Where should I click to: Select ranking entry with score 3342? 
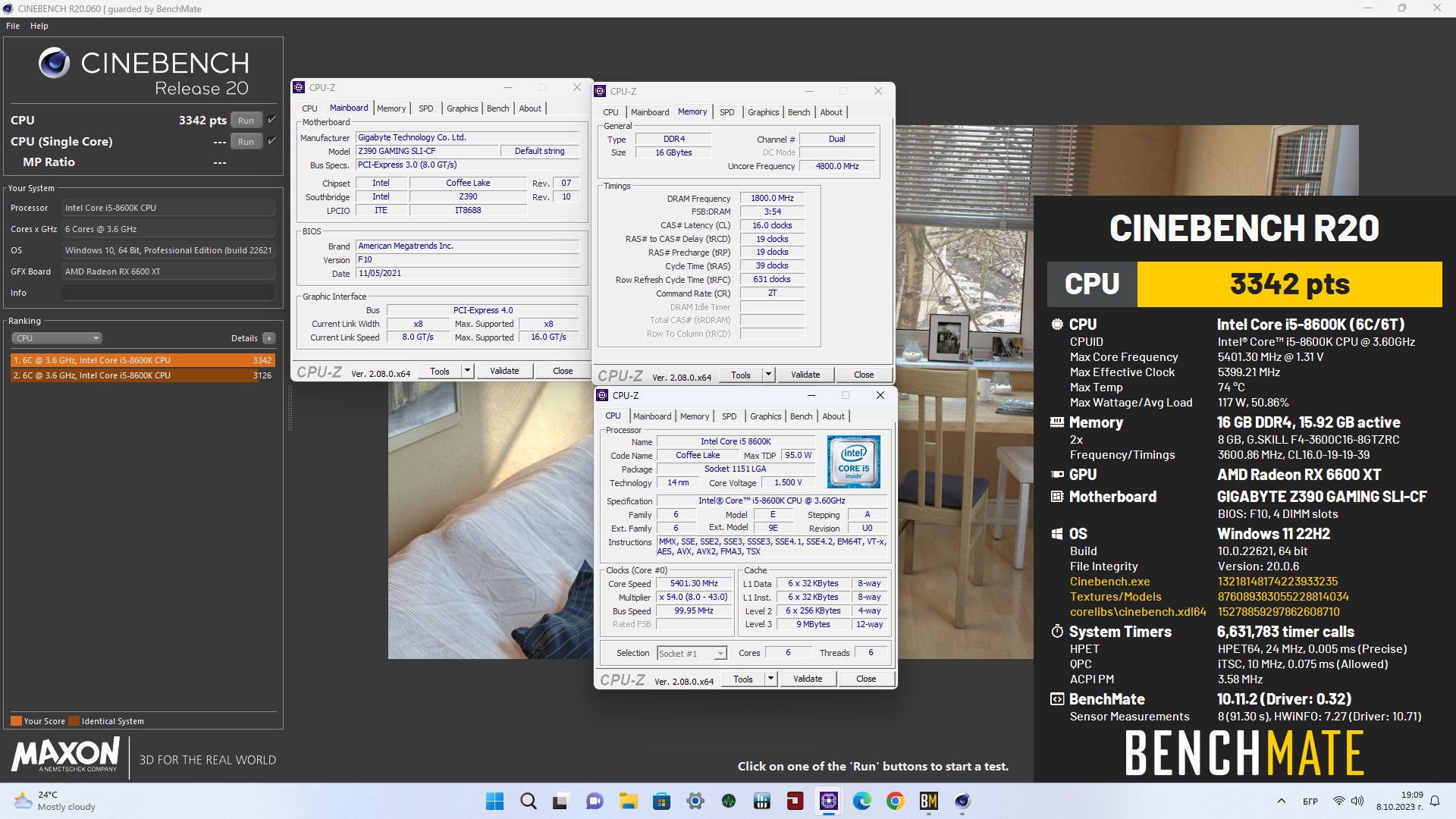[143, 360]
